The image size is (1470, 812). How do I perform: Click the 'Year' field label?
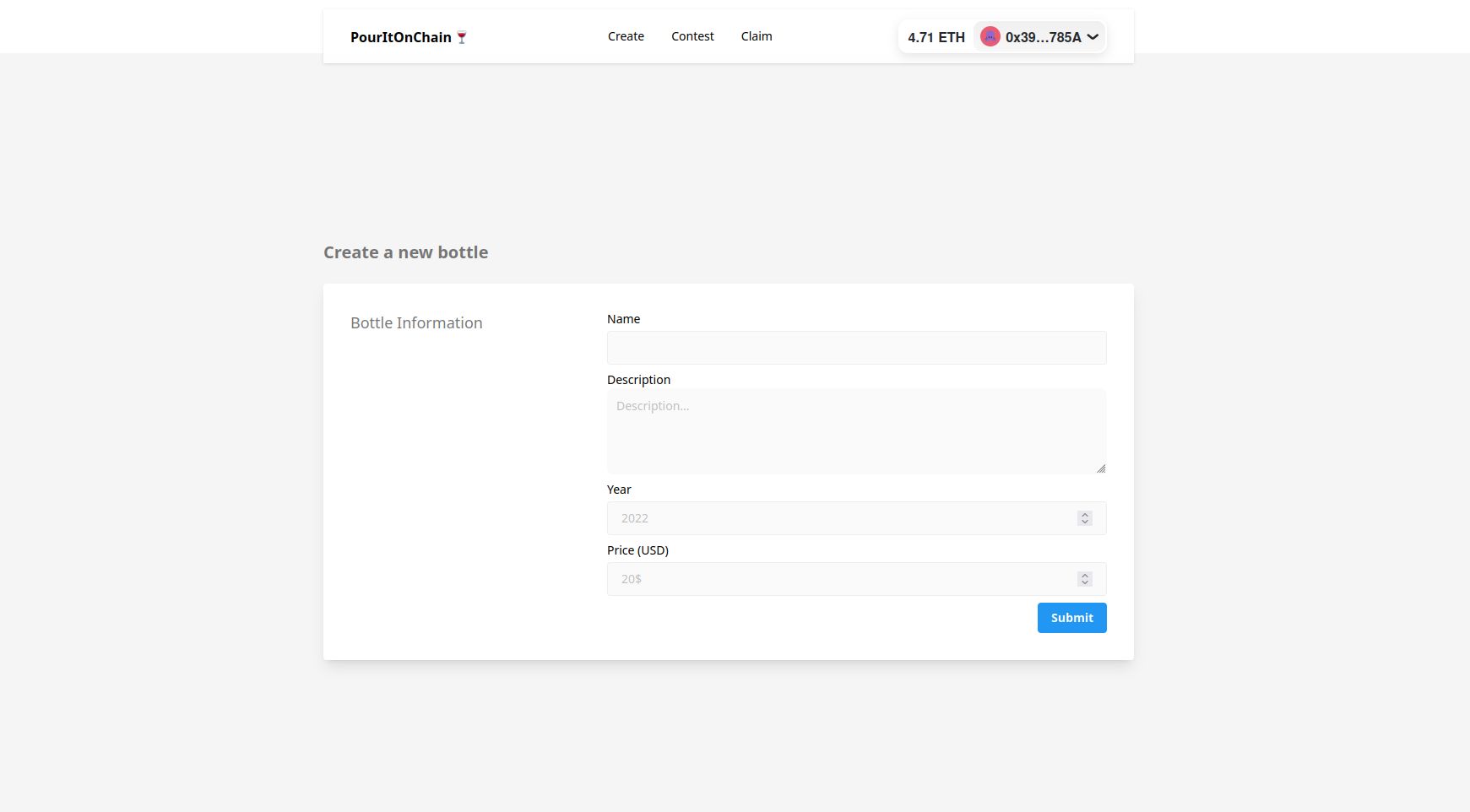click(x=619, y=490)
